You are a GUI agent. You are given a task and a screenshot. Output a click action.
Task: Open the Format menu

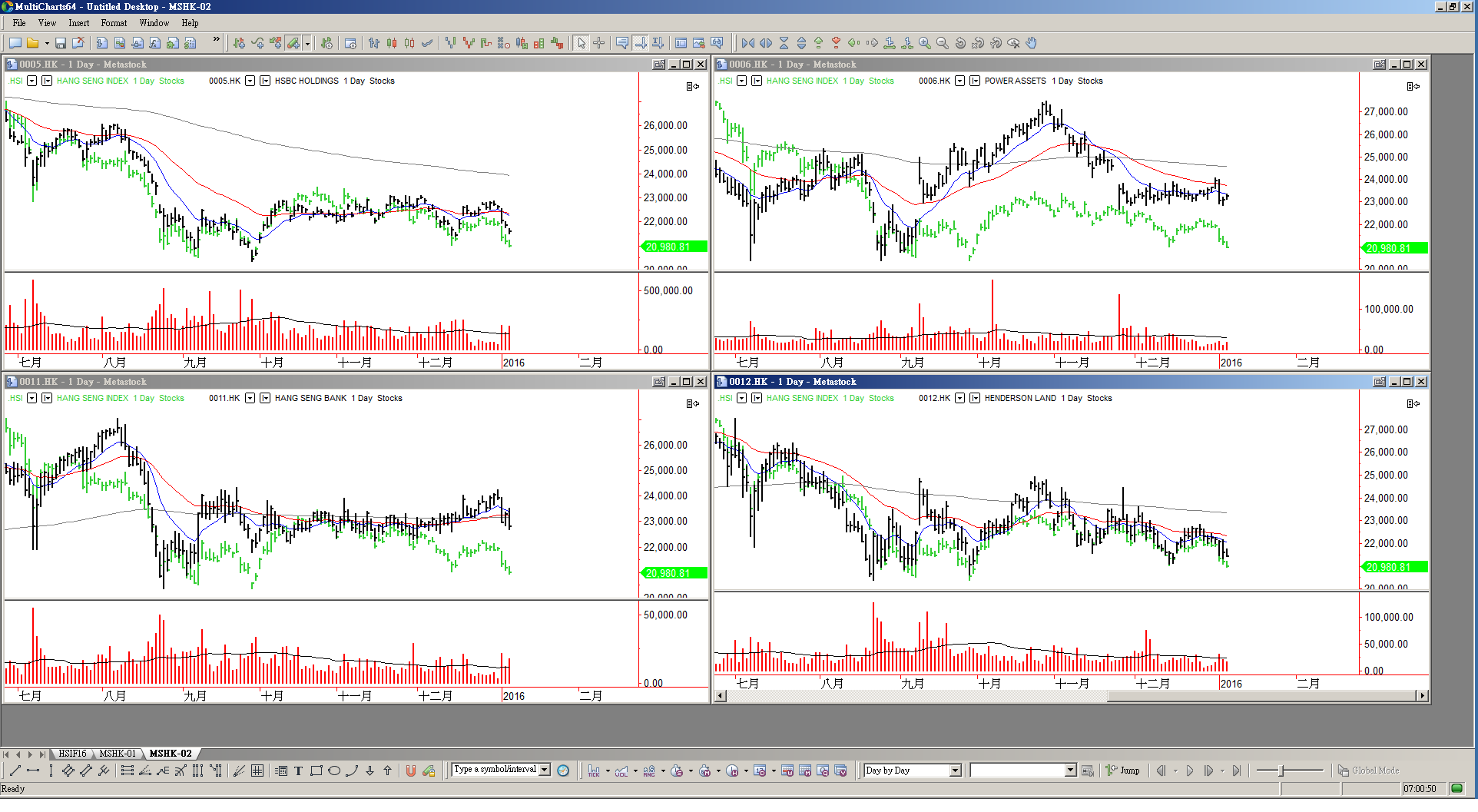pos(114,23)
